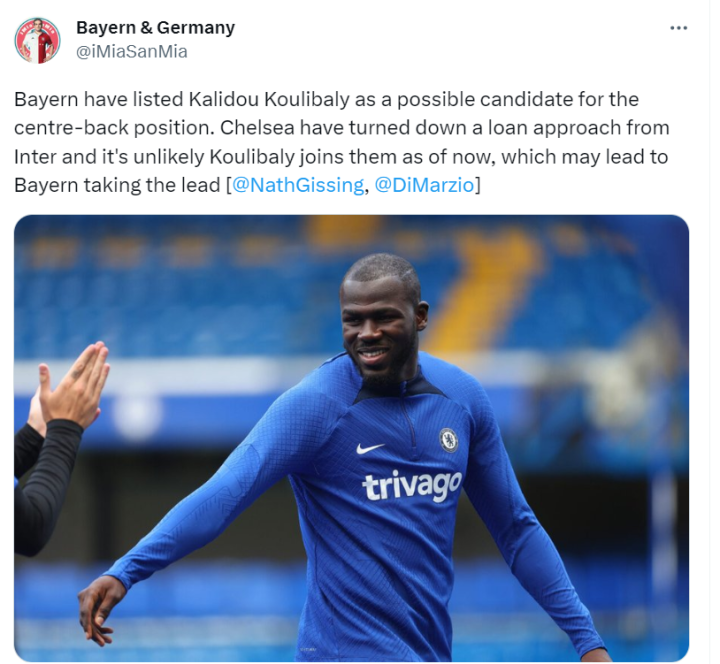The width and height of the screenshot is (720, 664).
Task: Click the tweet text about Koulibaly
Action: point(341,142)
